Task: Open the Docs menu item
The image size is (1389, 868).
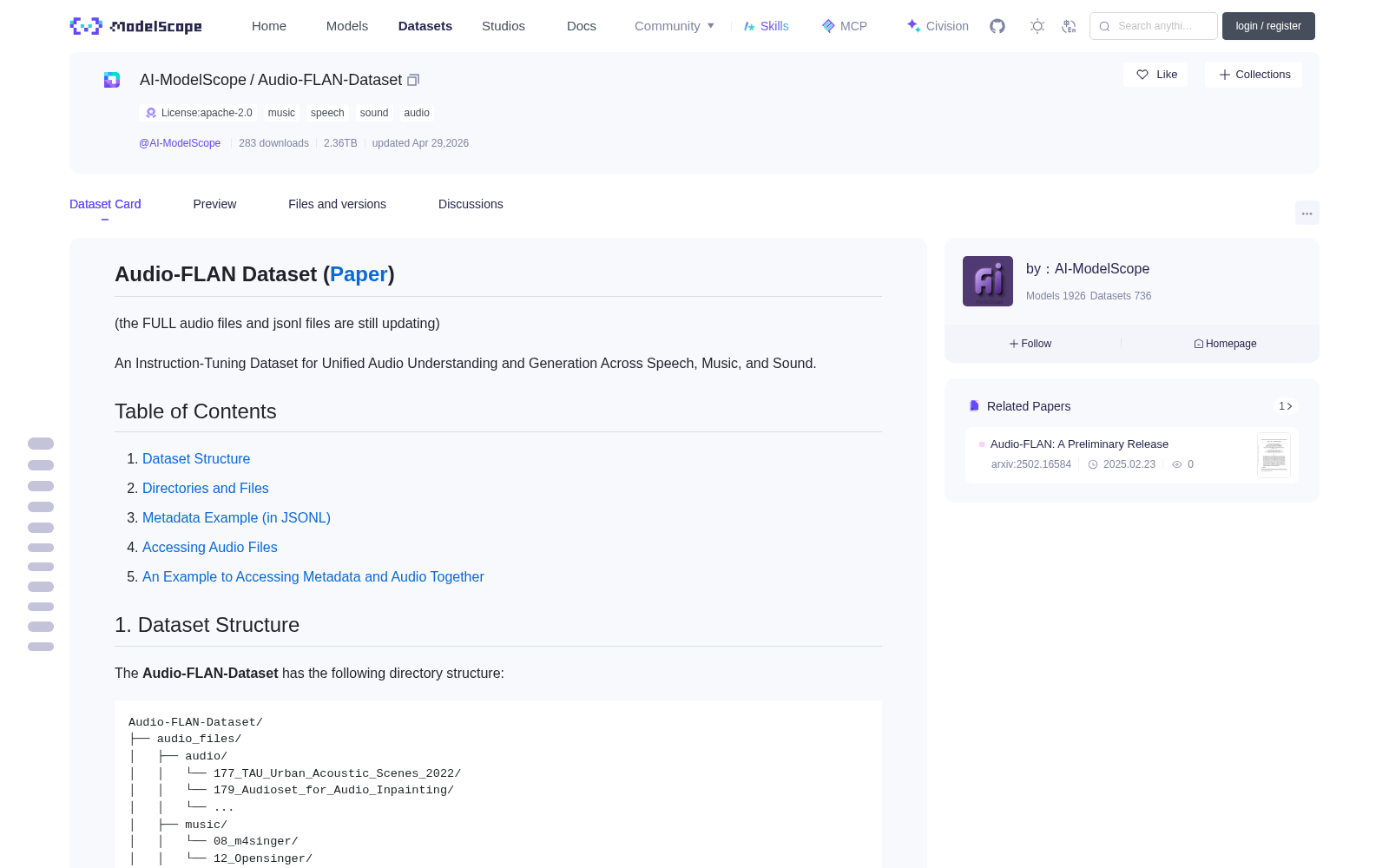Action: click(582, 26)
